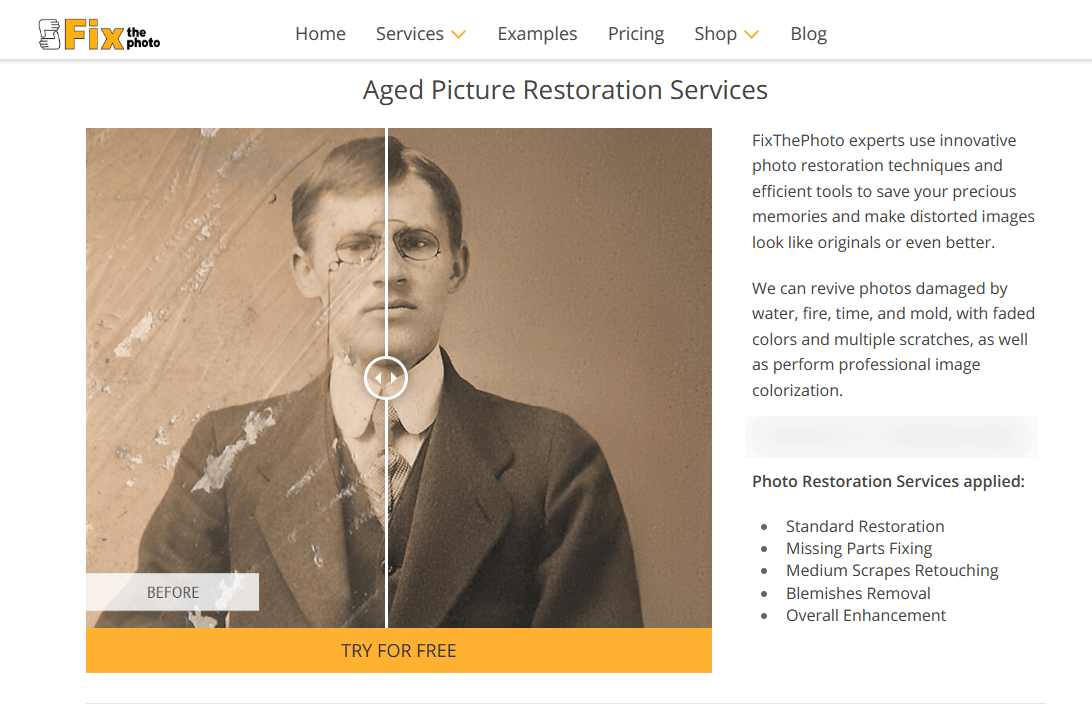Open the Blog page
1092x709 pixels.
(x=808, y=34)
